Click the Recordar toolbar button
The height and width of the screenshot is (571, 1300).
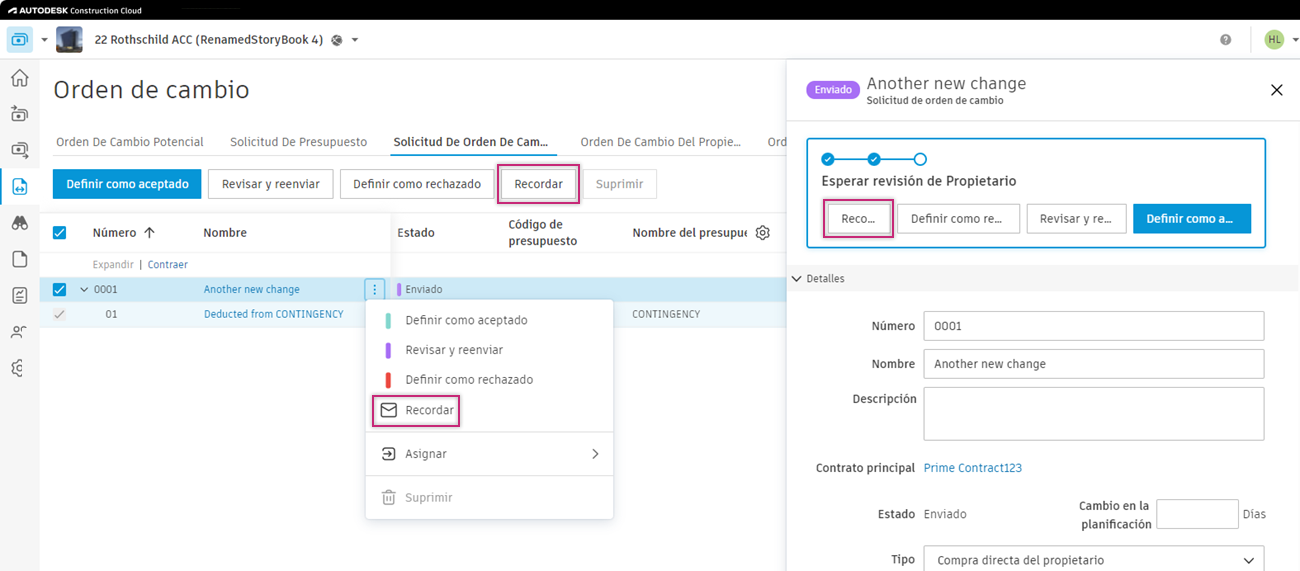coord(538,184)
